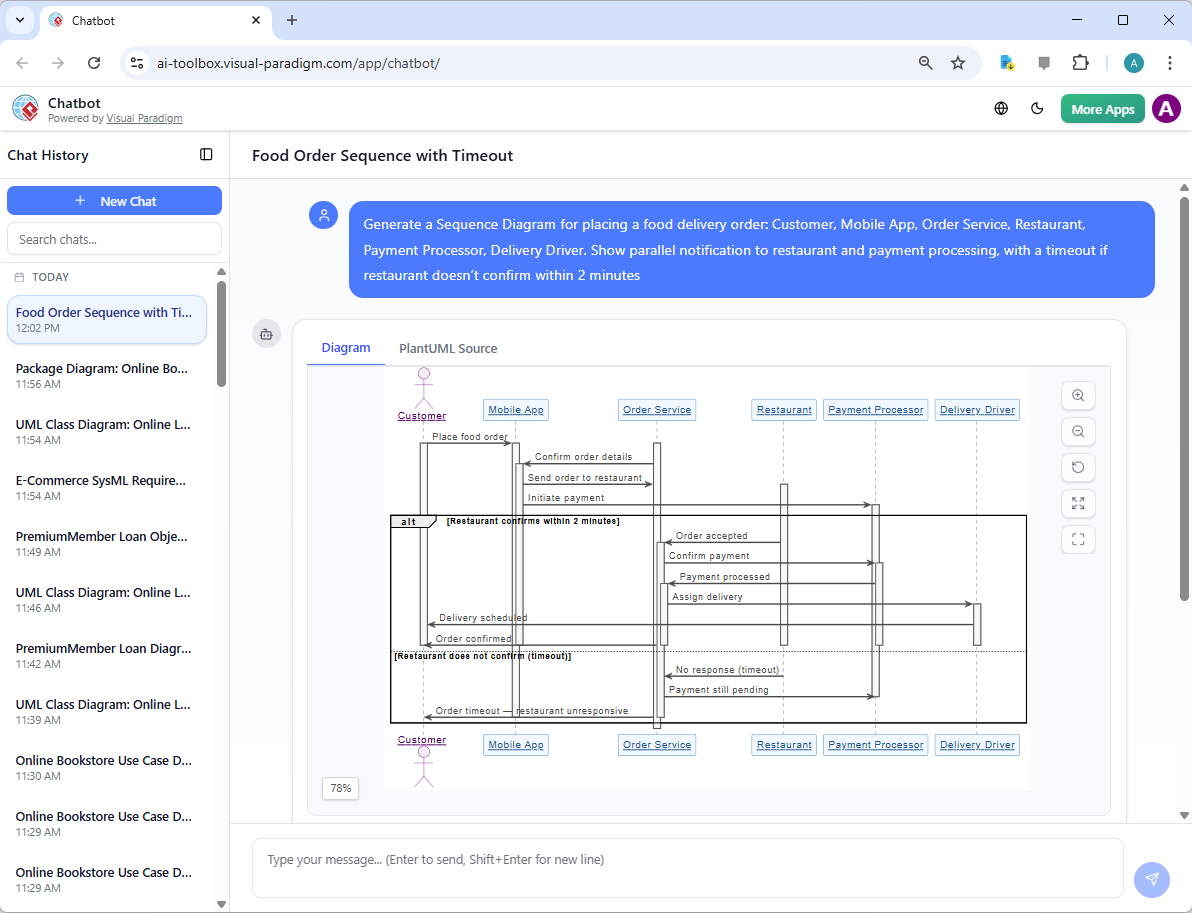Viewport: 1192px width, 913px height.
Task: Expand the browser tab search dropdown
Action: pos(19,20)
